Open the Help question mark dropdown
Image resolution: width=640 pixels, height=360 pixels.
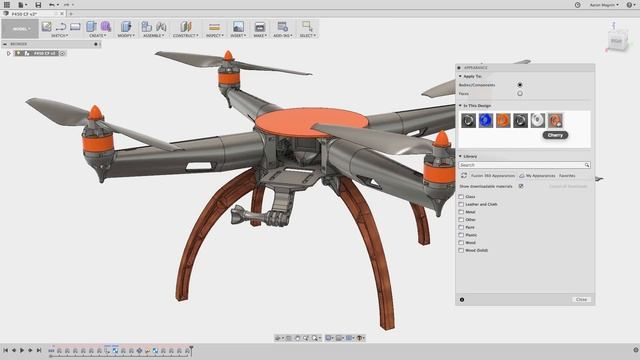(x=631, y=5)
